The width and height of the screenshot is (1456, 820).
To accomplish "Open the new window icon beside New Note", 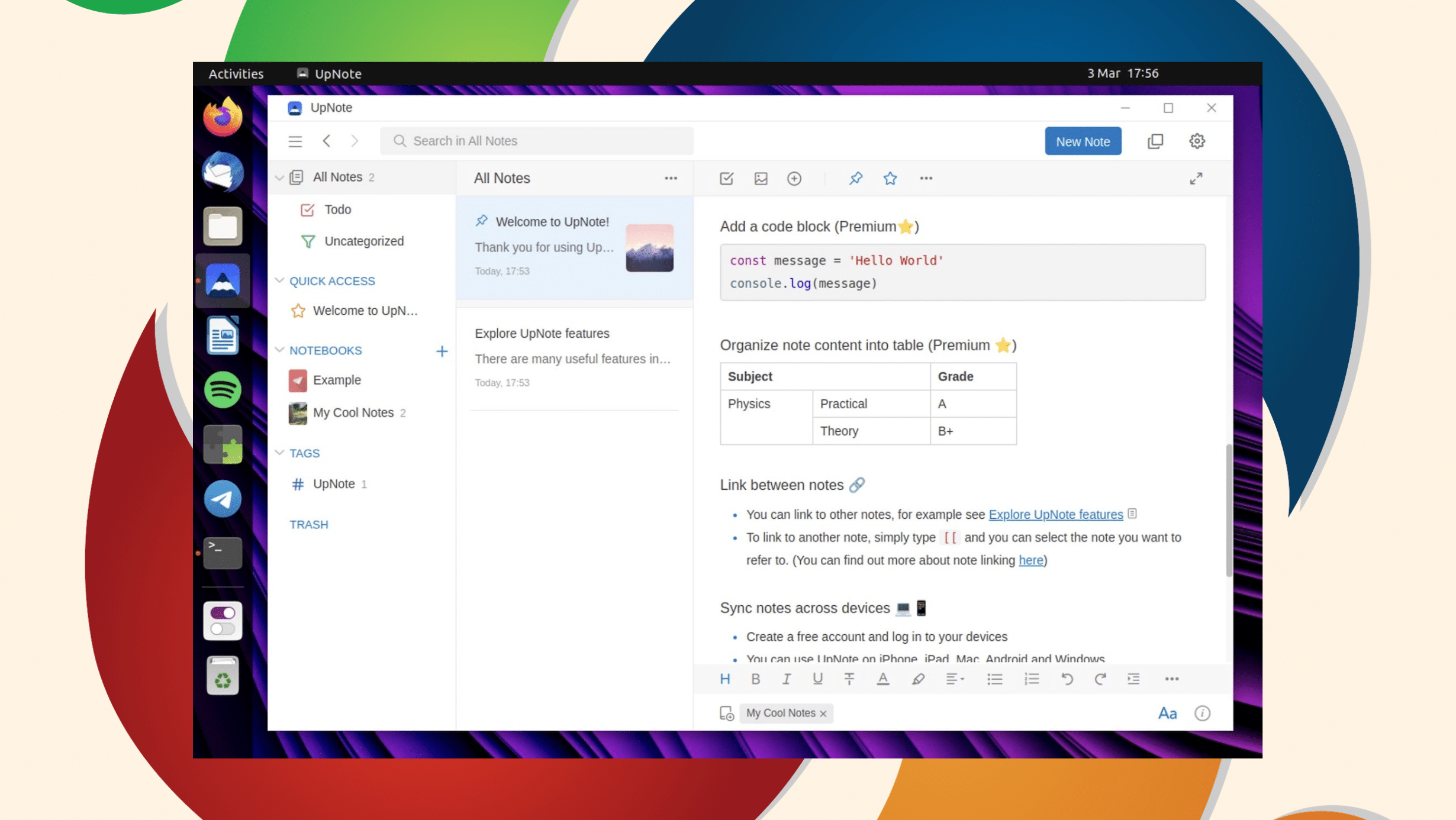I will (1155, 141).
